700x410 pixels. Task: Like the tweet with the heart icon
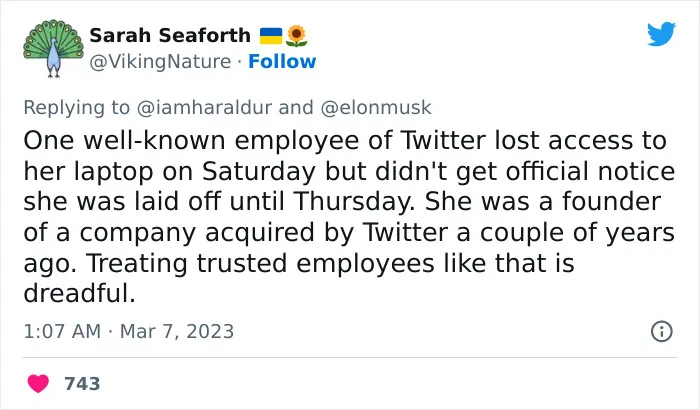click(38, 384)
